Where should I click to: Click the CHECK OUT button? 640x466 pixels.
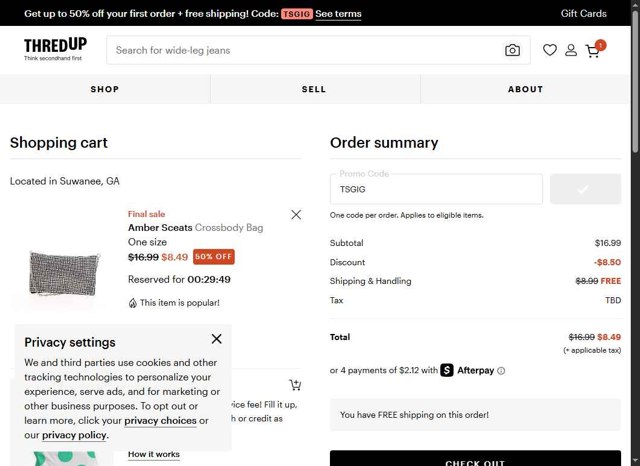tap(476, 459)
